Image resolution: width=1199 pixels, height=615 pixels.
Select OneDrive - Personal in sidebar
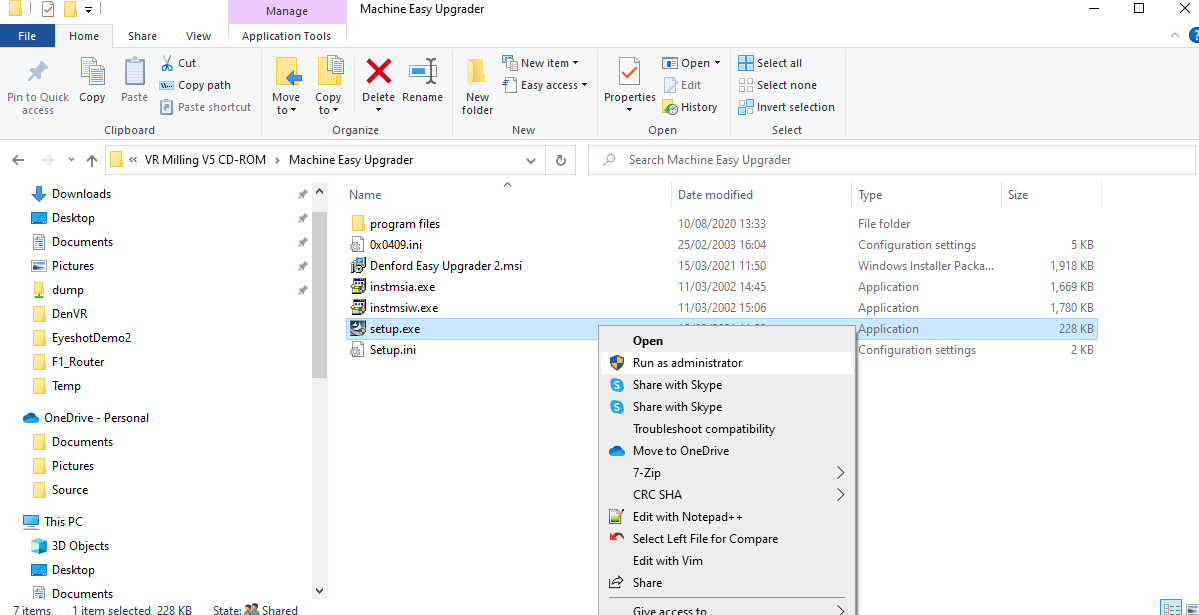96,418
